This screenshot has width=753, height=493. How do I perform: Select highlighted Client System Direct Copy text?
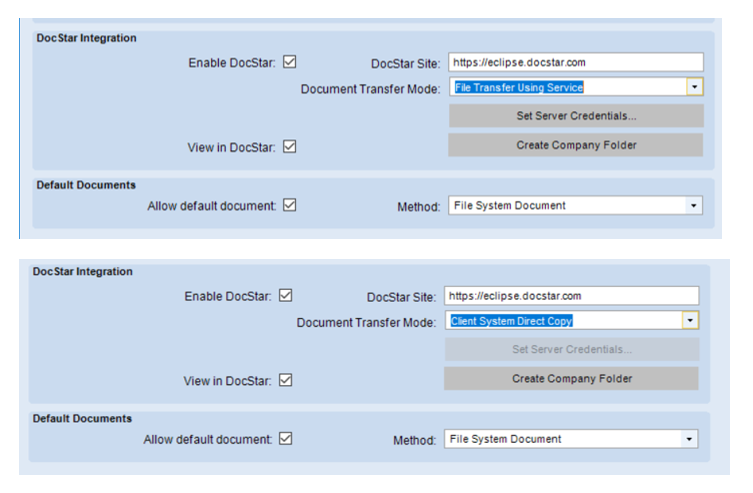(x=511, y=321)
